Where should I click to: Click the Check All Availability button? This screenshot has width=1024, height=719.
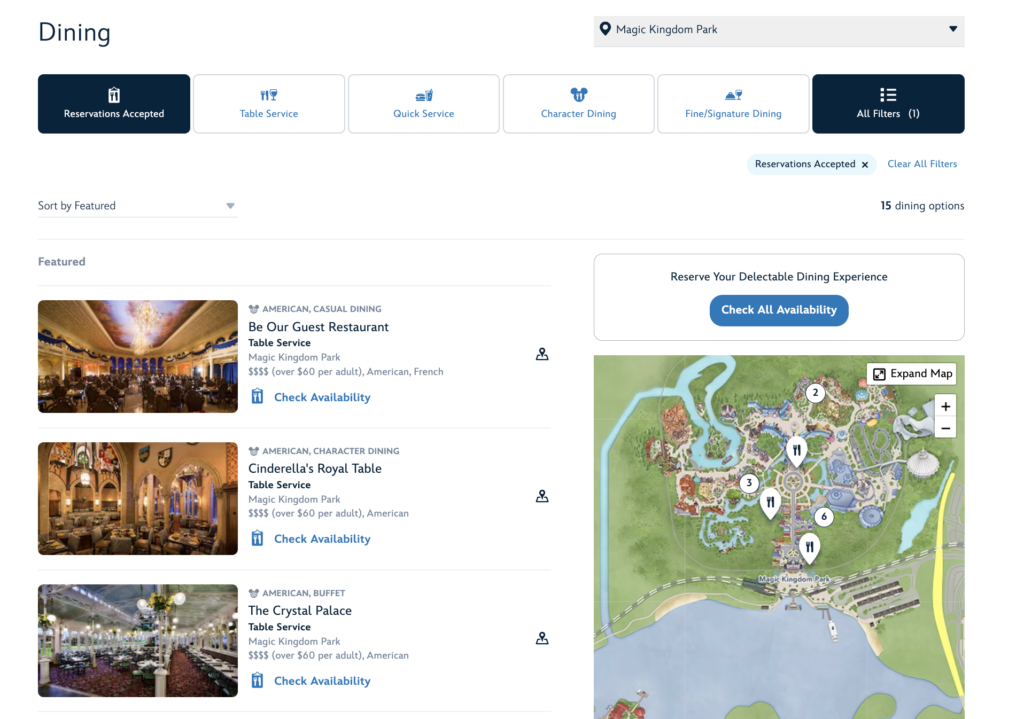[778, 310]
